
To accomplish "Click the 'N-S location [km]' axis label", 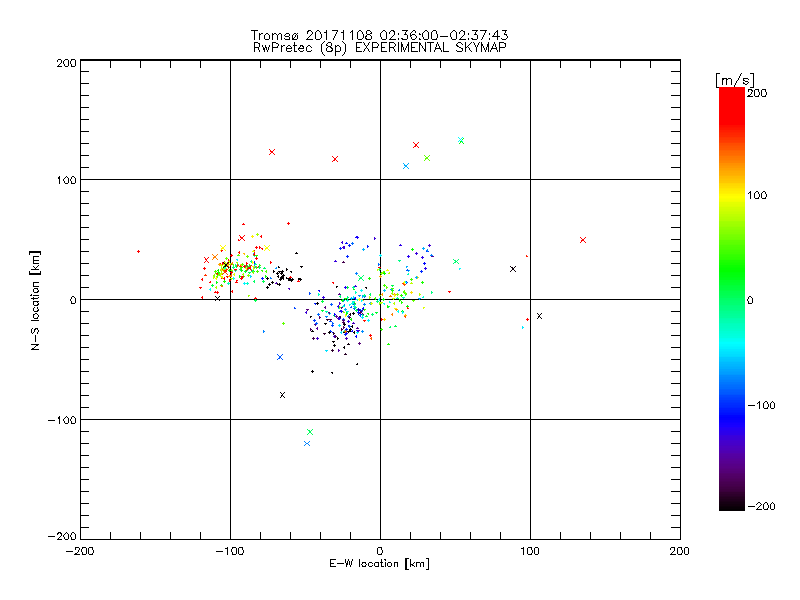I will click(x=35, y=300).
